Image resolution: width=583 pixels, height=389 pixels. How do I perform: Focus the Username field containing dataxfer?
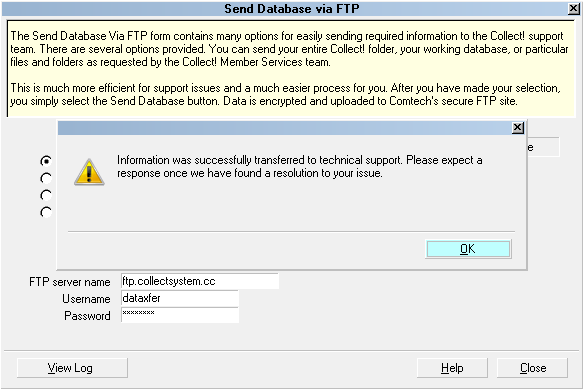click(180, 298)
